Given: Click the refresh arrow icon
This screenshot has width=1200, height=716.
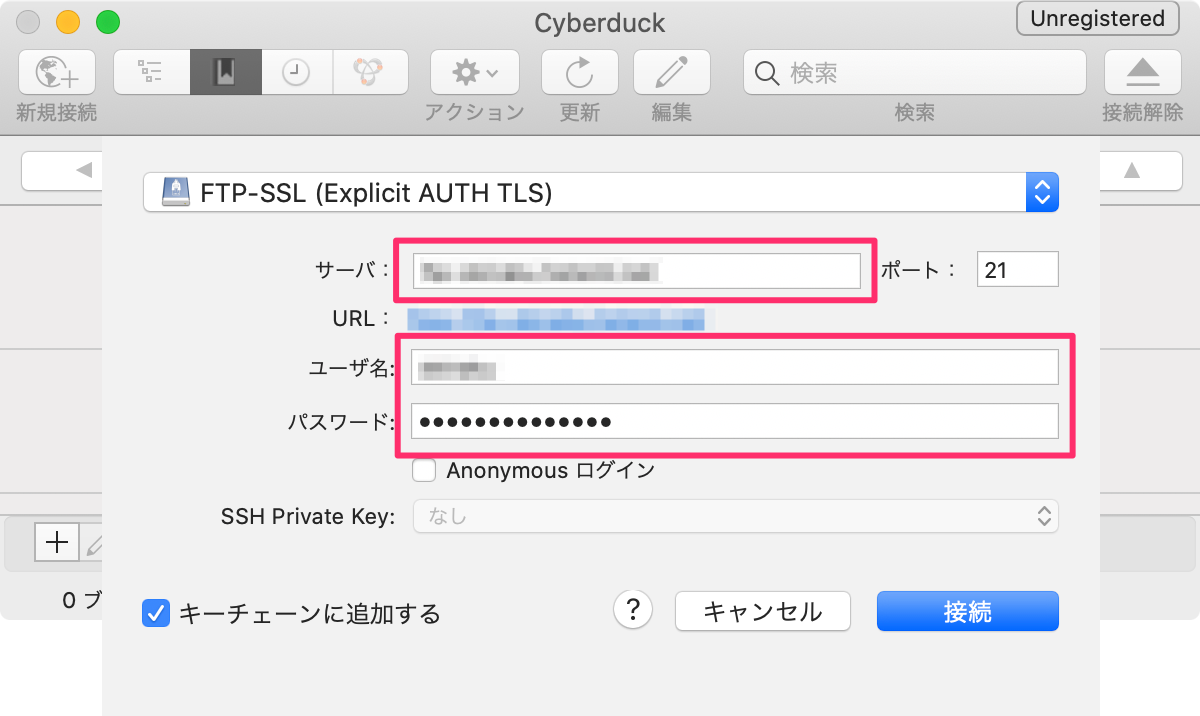Looking at the screenshot, I should click(579, 72).
